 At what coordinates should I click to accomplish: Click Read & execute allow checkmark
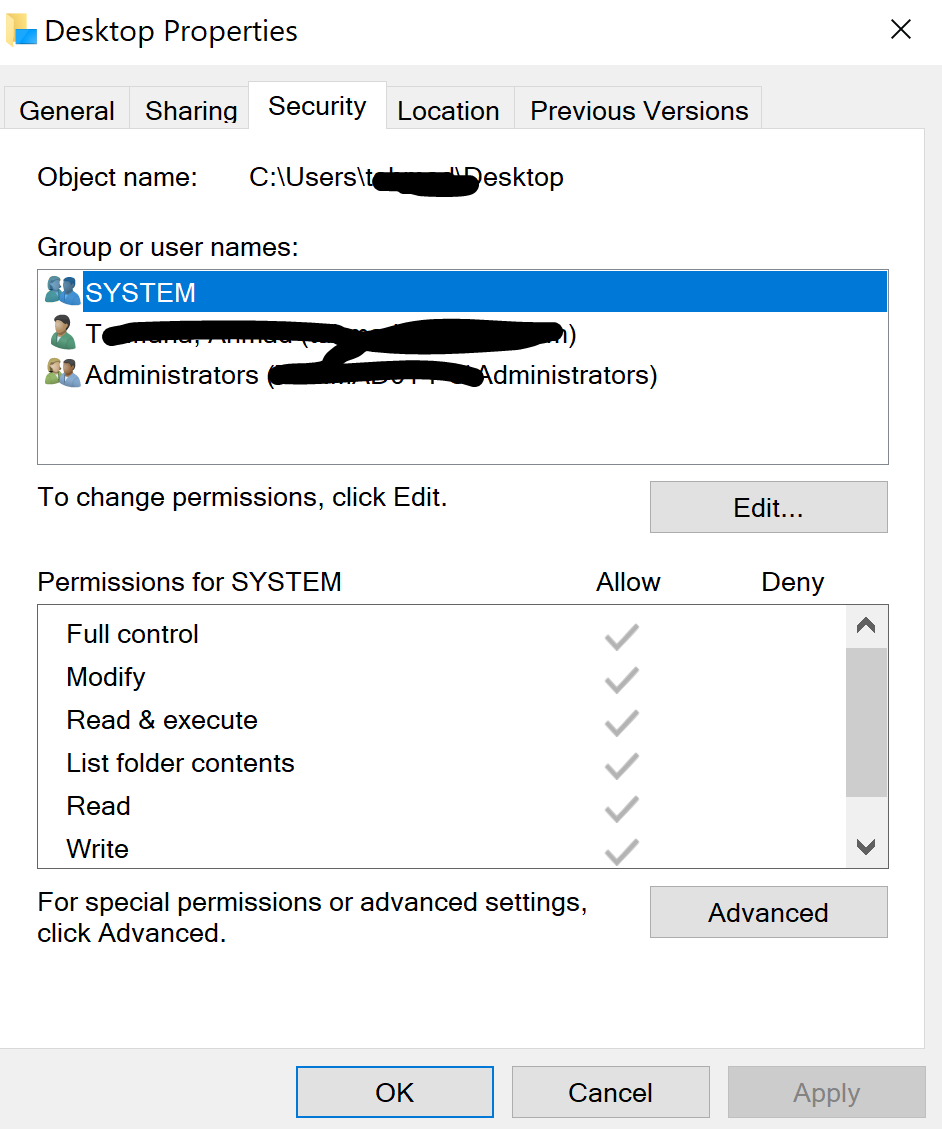click(621, 722)
